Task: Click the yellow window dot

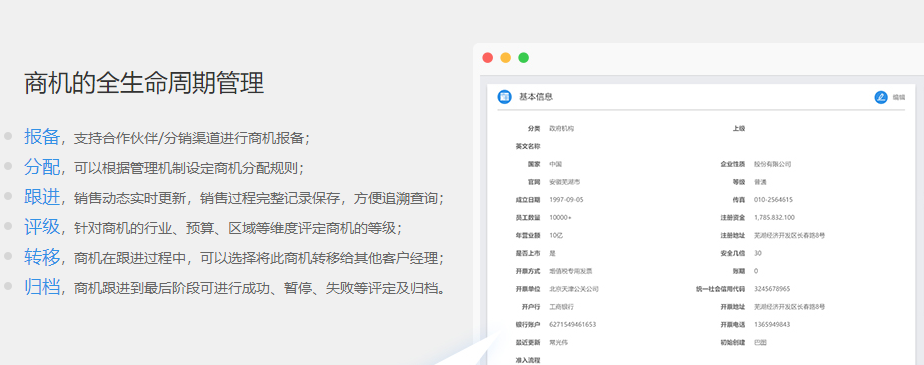Action: click(506, 58)
